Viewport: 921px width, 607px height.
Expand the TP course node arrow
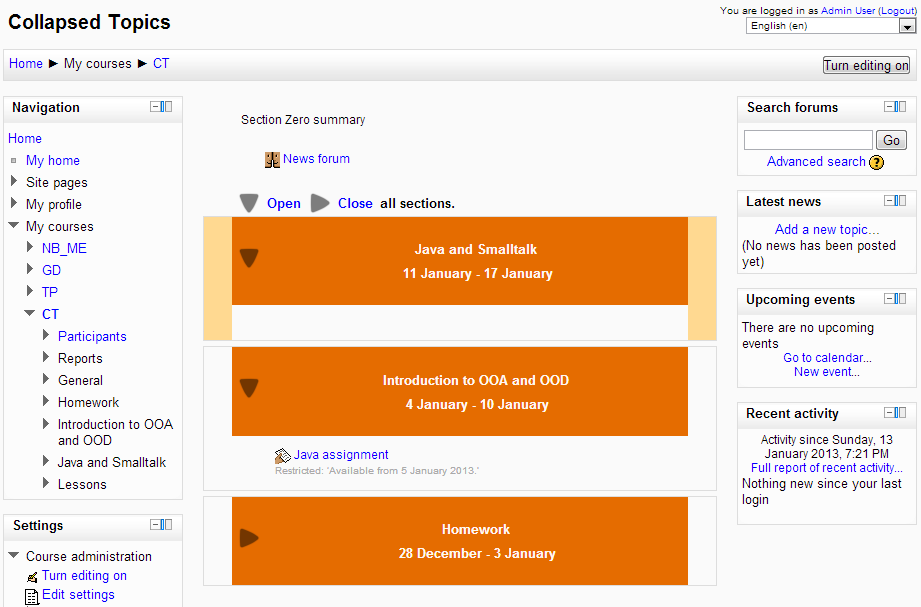point(30,290)
